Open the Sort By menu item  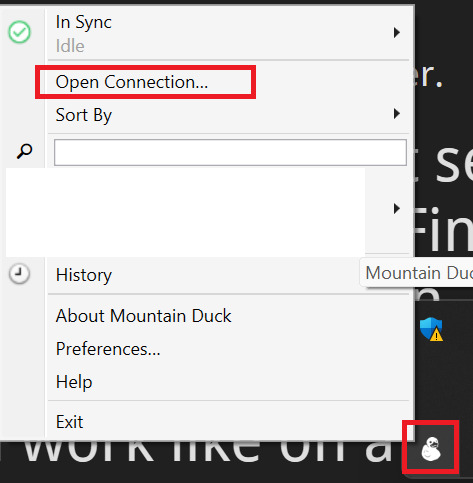tap(84, 115)
